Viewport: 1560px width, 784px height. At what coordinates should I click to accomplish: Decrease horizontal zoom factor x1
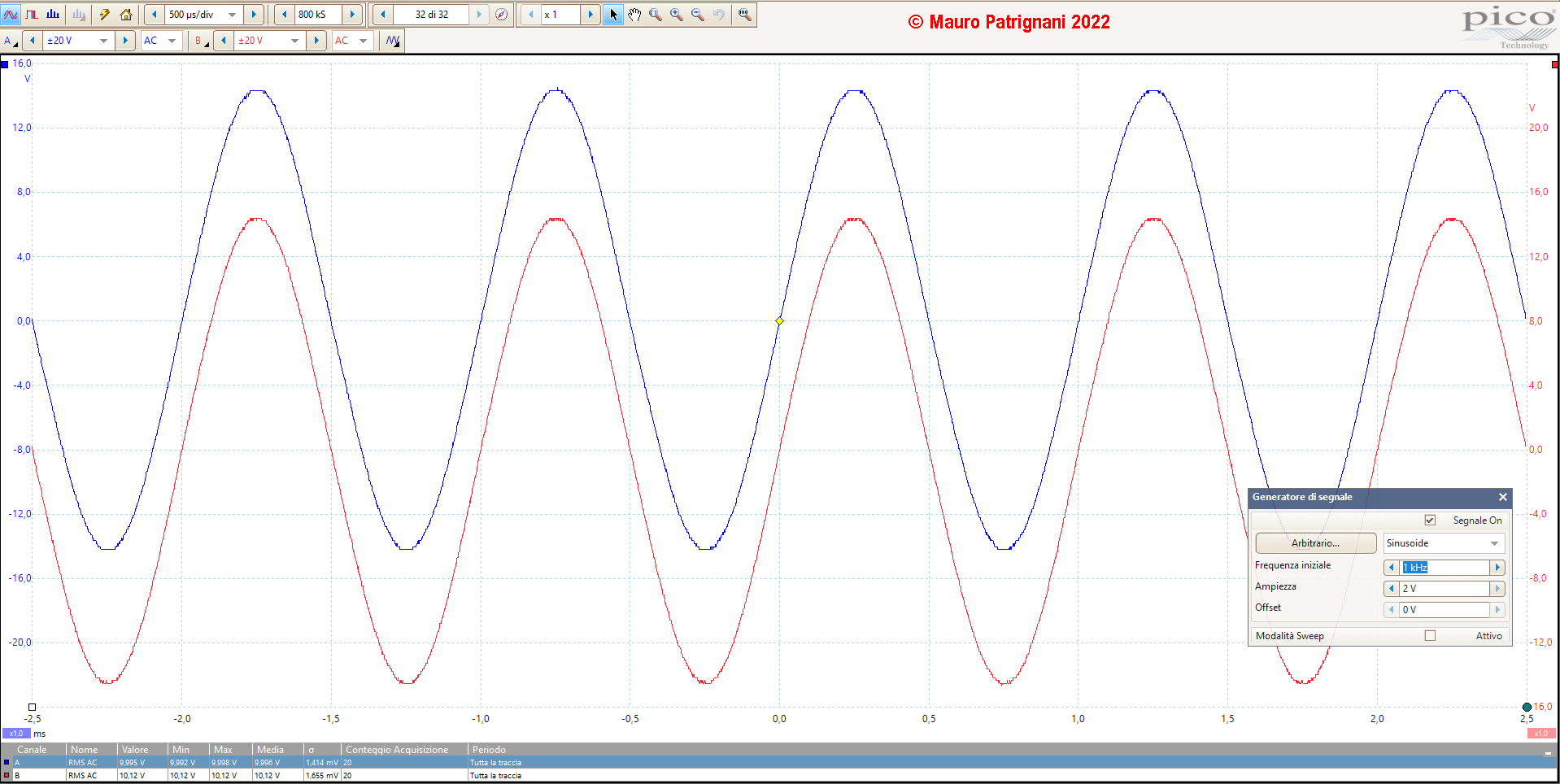pos(531,15)
